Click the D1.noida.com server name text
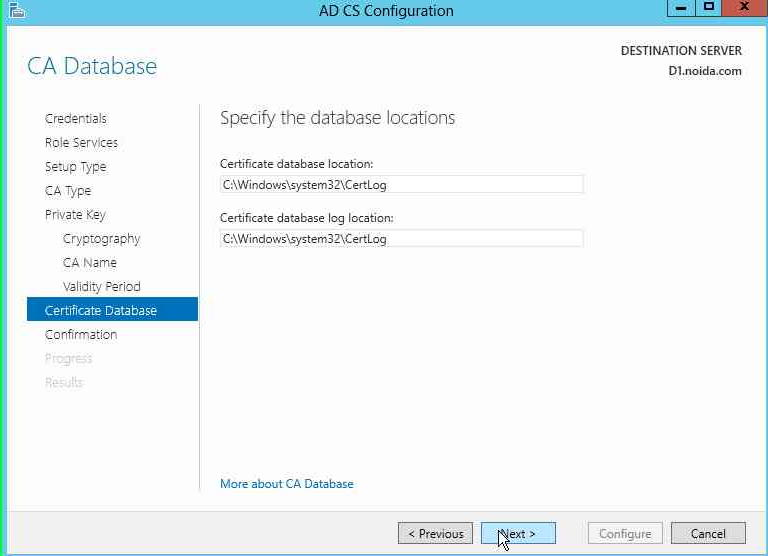This screenshot has height=556, width=768. 705,71
